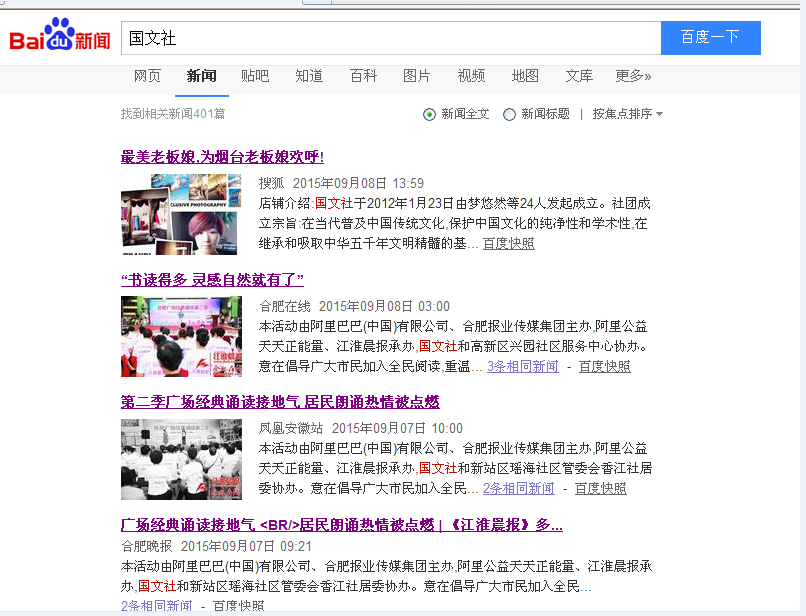The width and height of the screenshot is (806, 616).
Task: Open the 视频 tab
Action: 471,76
